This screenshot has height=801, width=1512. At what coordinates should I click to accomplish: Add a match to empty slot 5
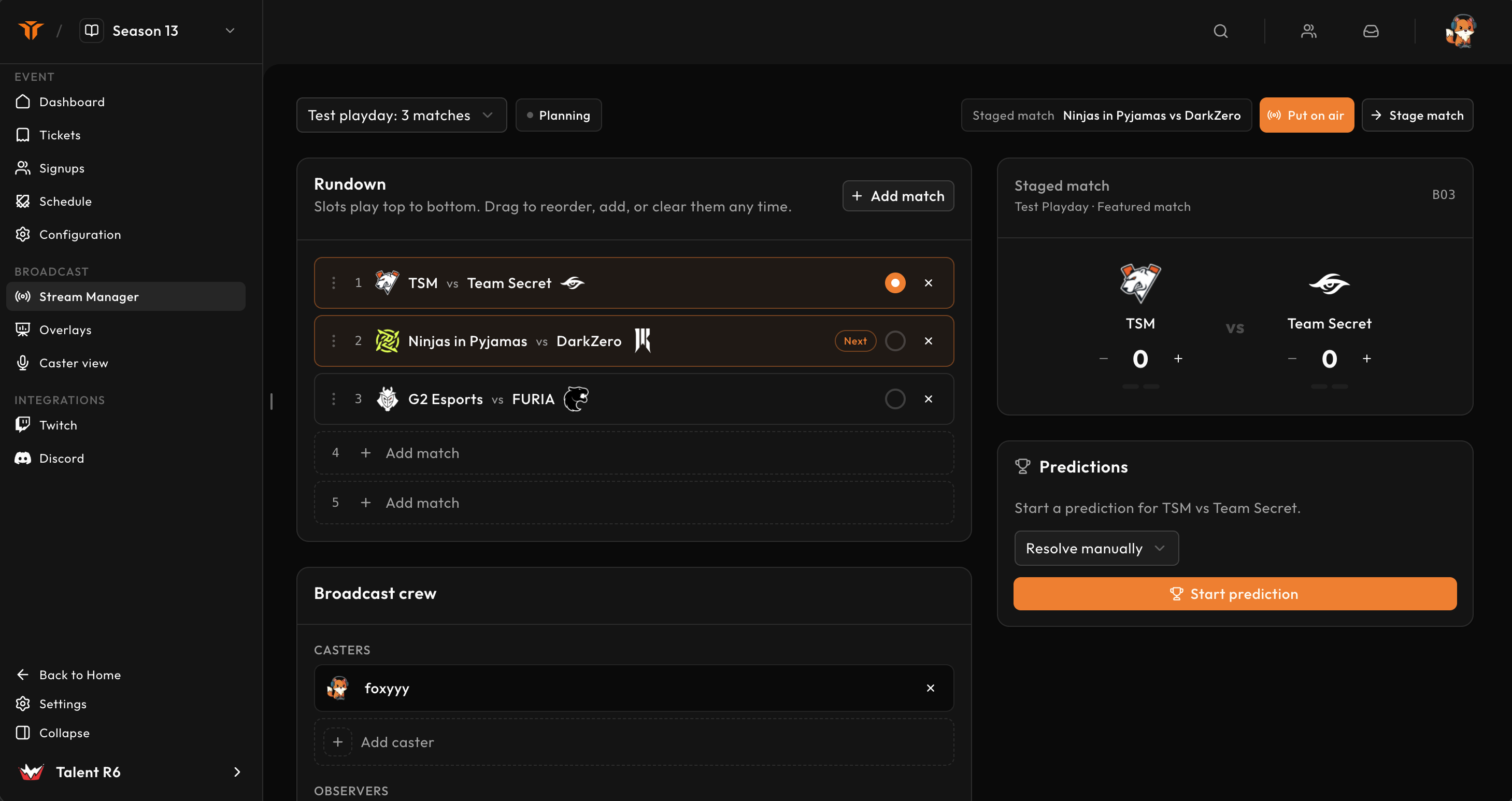click(x=633, y=503)
